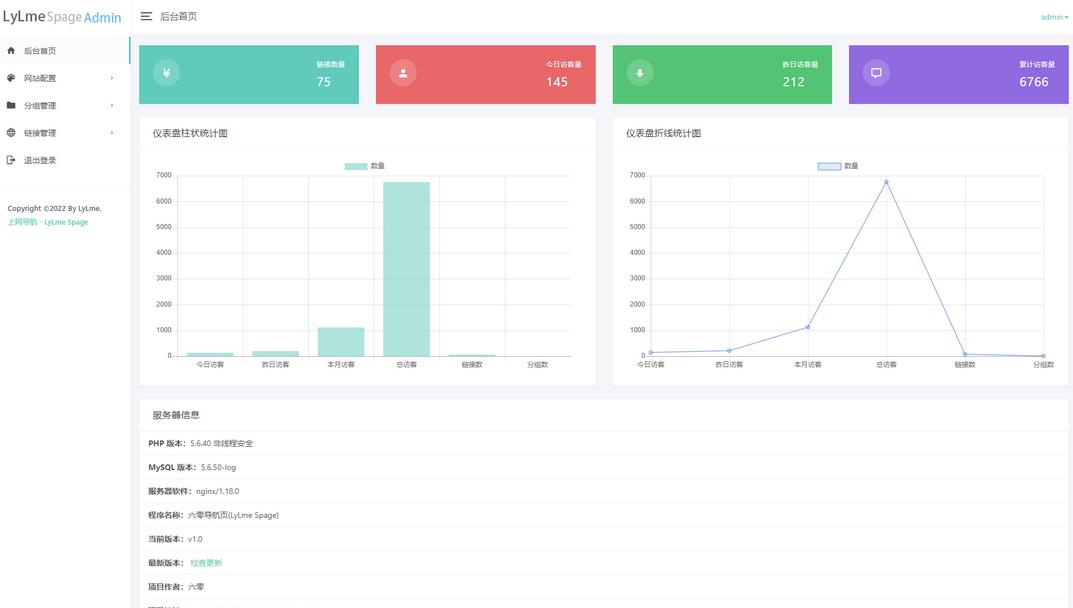1073x608 pixels.
Task: Select 后台首页 in the sidebar menu
Action: 40,51
